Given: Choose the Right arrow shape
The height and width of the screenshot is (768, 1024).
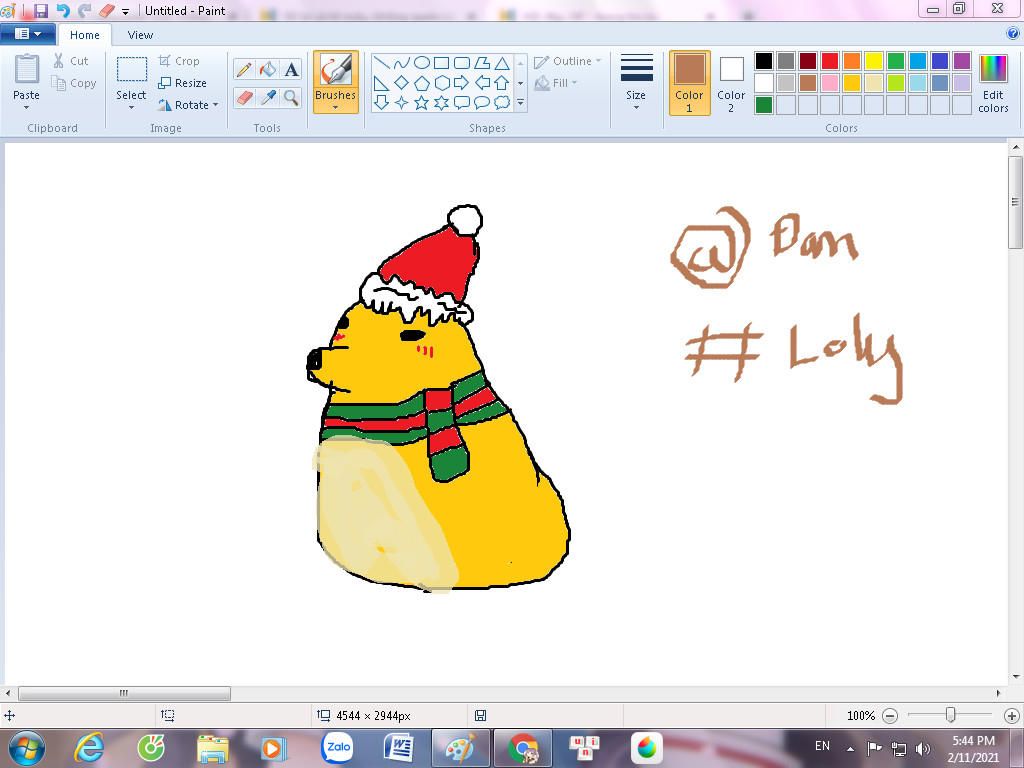Looking at the screenshot, I should click(462, 83).
